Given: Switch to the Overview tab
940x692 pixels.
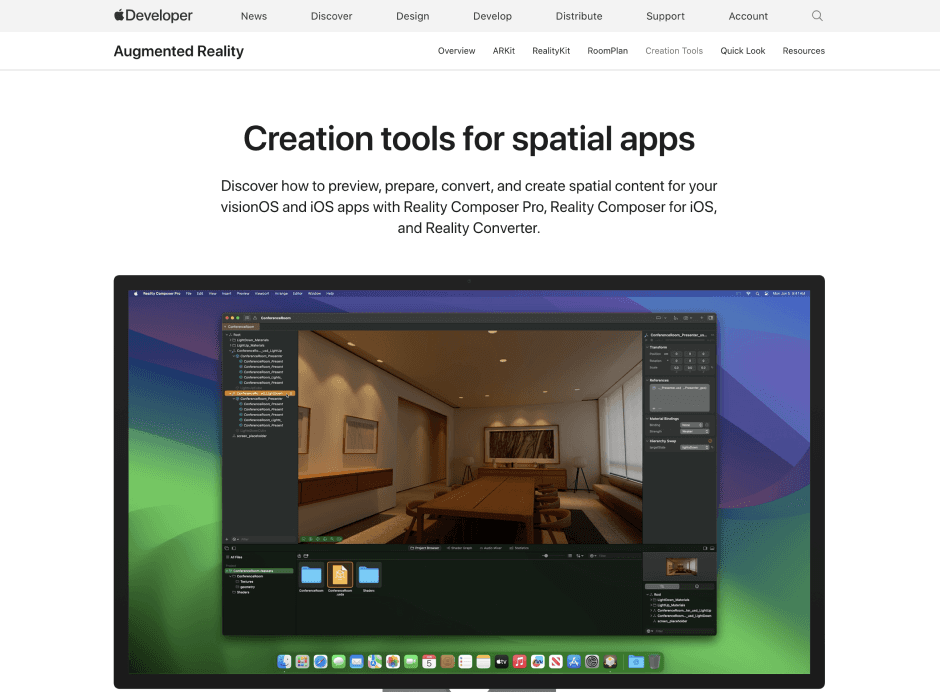Looking at the screenshot, I should tap(456, 51).
